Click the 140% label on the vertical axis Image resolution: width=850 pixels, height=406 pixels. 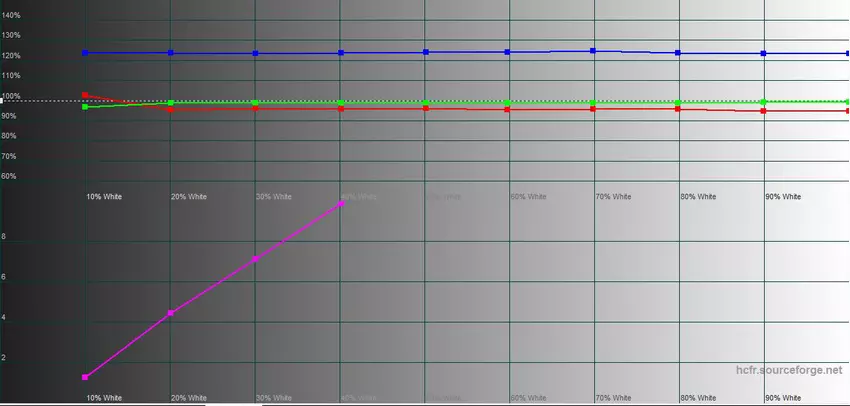(11, 15)
